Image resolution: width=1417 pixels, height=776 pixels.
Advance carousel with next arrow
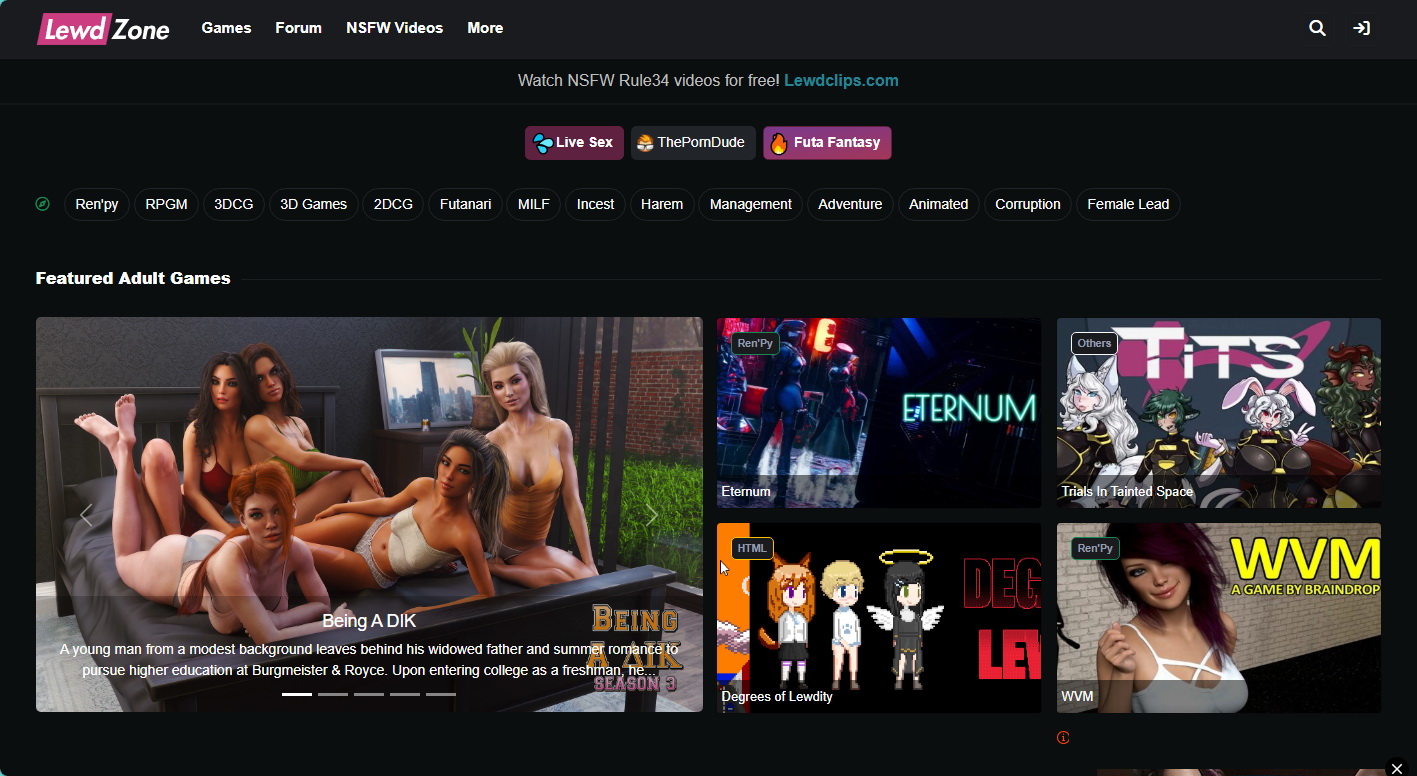tap(653, 515)
